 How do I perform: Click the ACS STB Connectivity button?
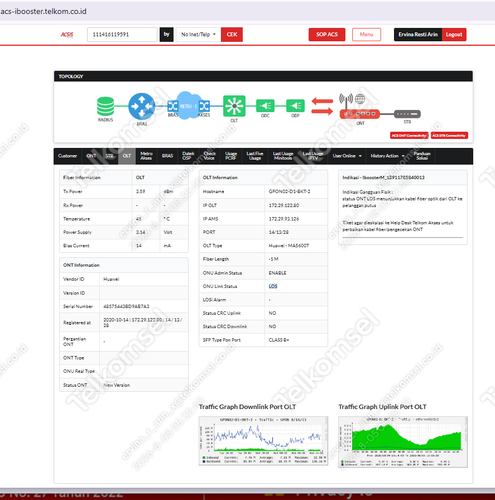[x=449, y=135]
